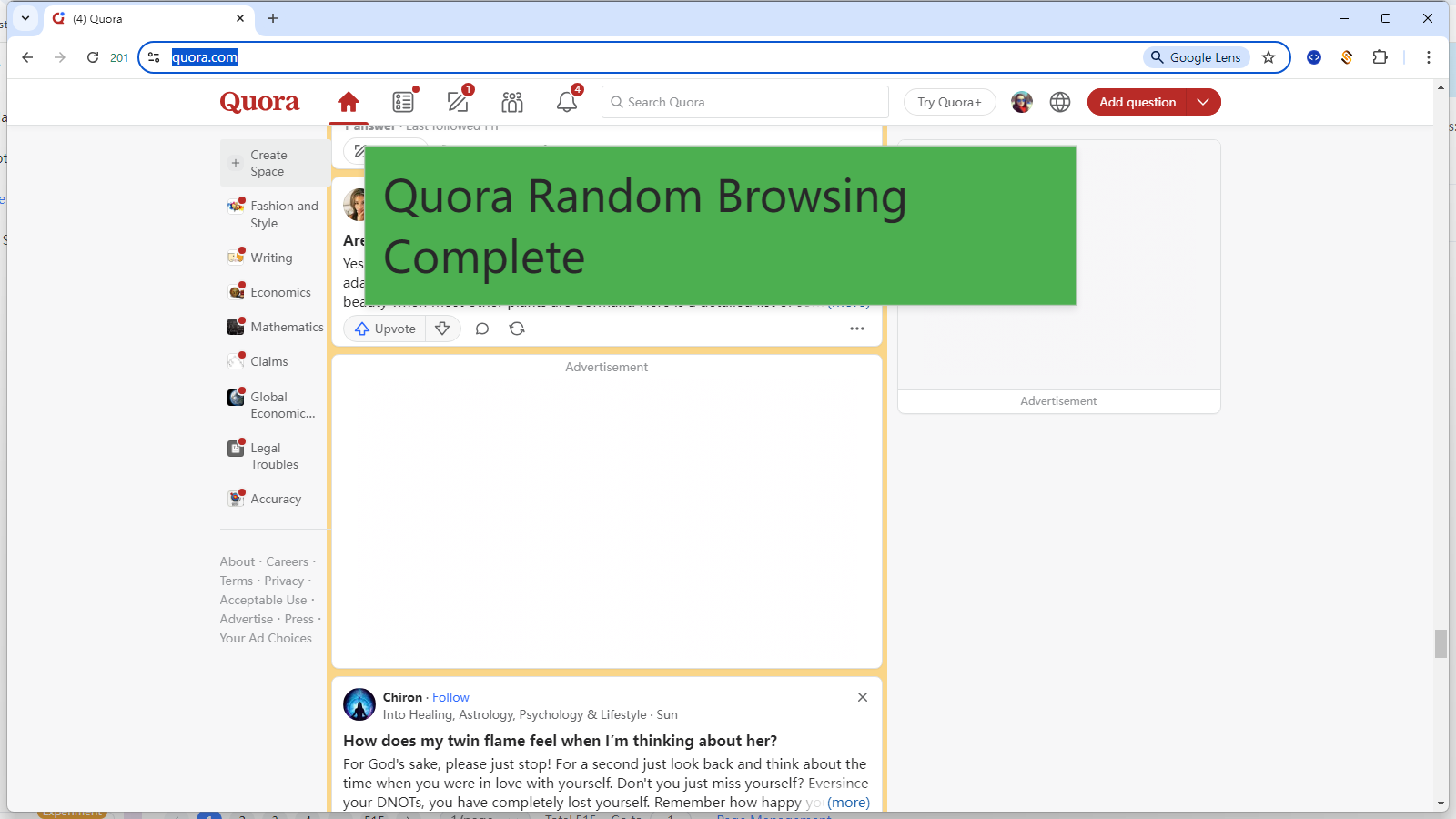Image resolution: width=1456 pixels, height=819 pixels.
Task: Open comments on the answer
Action: (x=482, y=329)
